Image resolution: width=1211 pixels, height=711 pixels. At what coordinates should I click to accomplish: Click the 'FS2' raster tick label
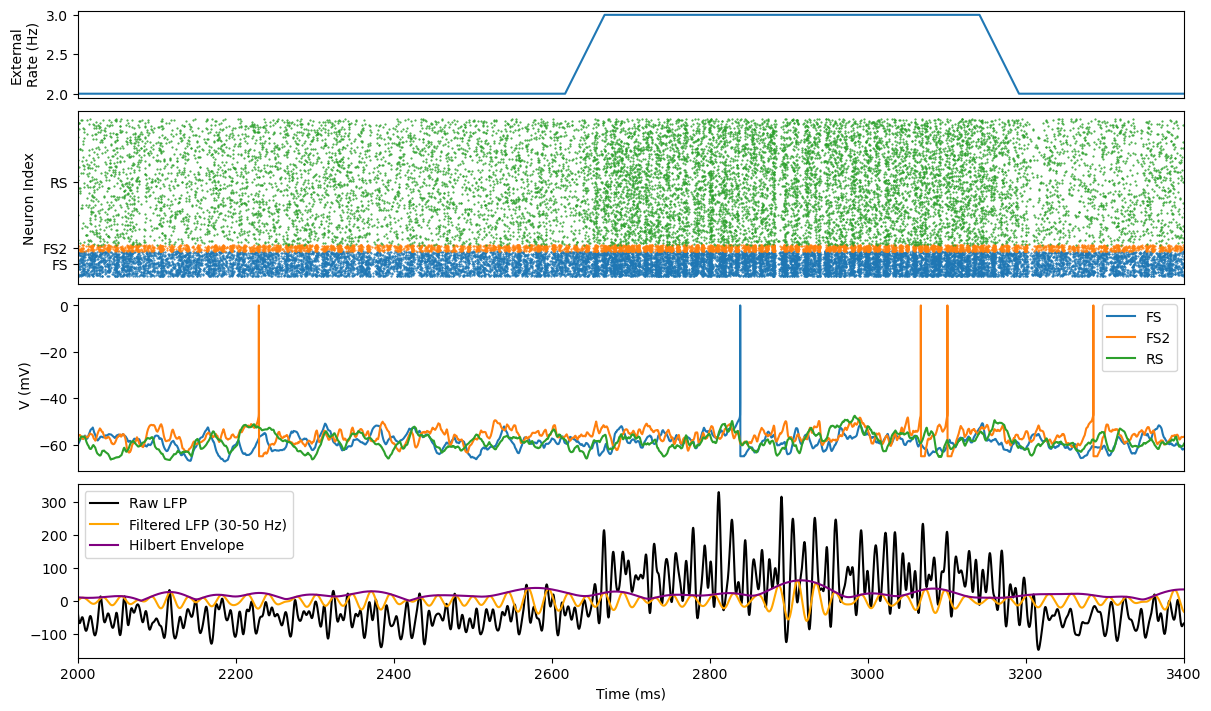(x=55, y=249)
